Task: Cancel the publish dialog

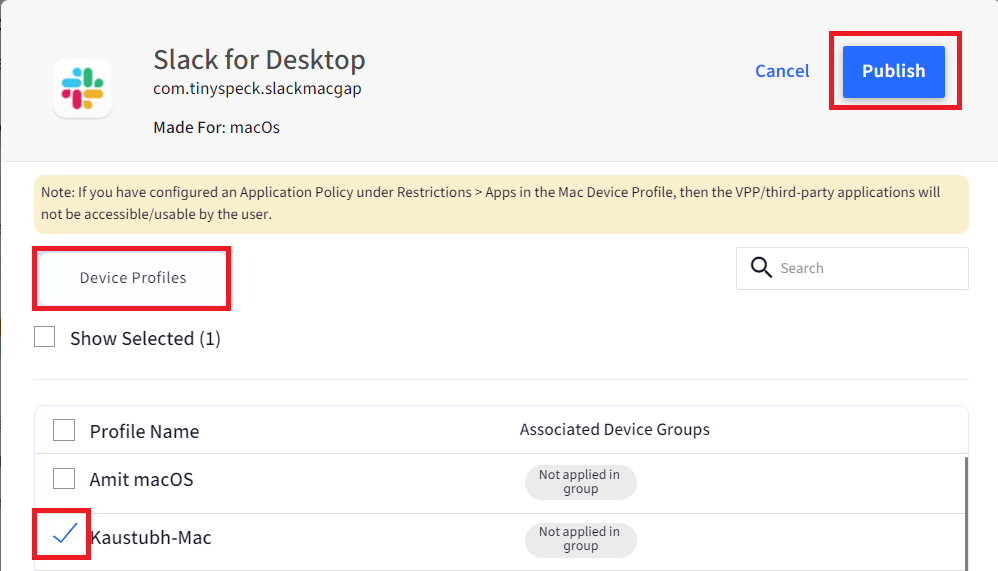Action: point(782,71)
